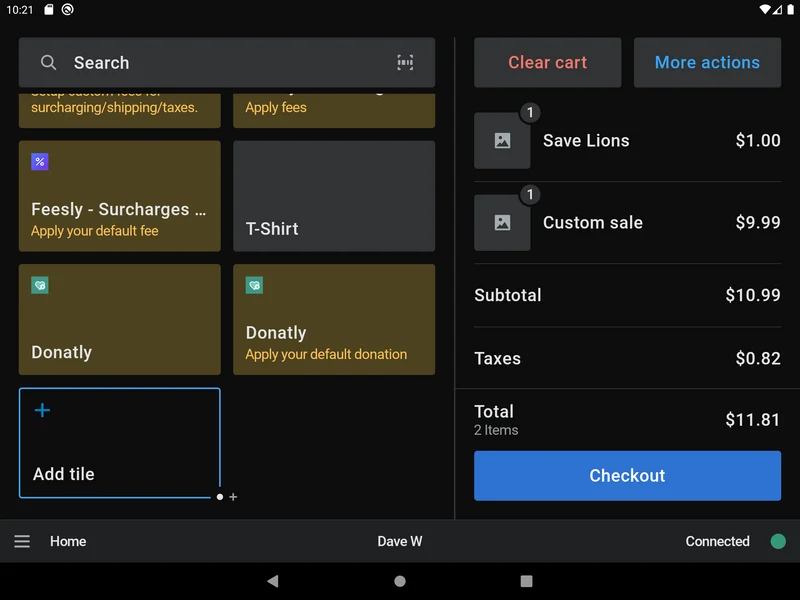Tap the Subtotal label
The width and height of the screenshot is (800, 600).
coord(508,295)
